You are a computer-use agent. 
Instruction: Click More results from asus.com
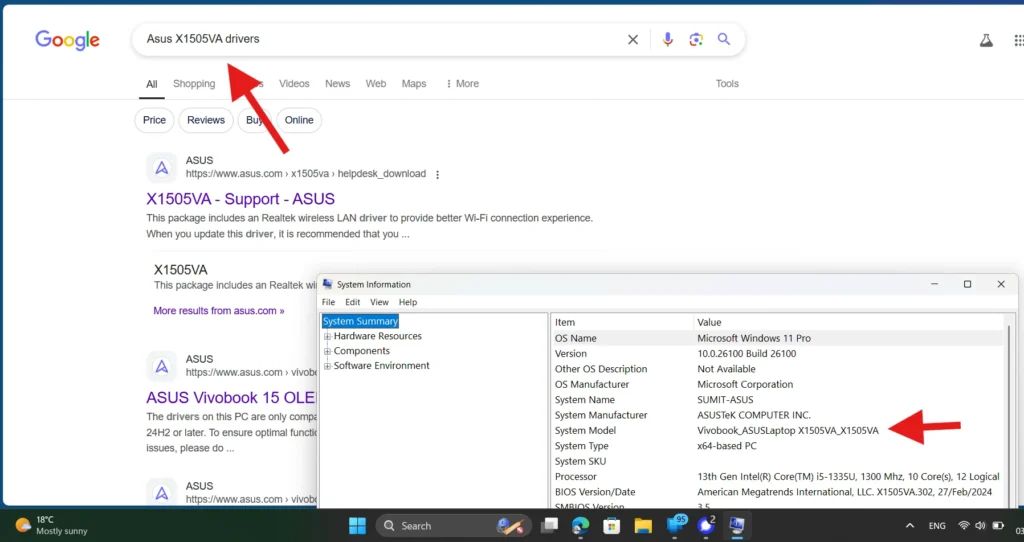pos(219,311)
